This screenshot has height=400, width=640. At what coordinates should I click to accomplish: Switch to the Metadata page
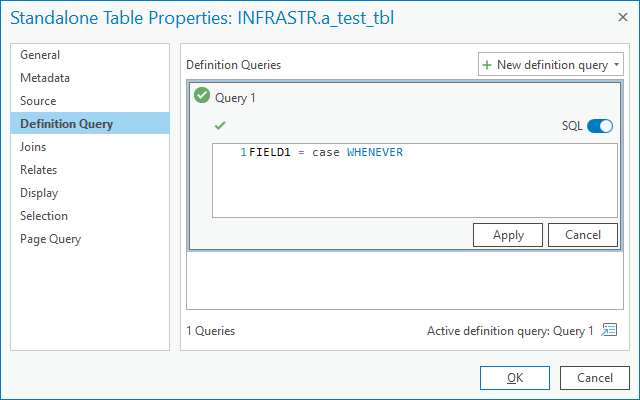[x=45, y=78]
